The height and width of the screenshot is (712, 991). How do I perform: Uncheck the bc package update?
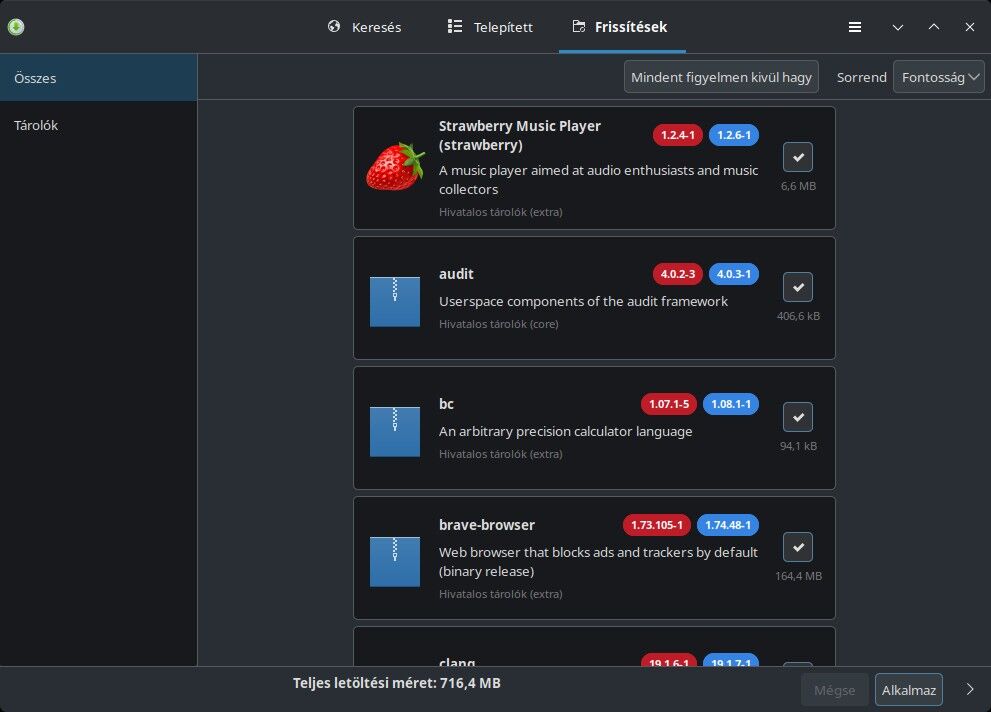tap(798, 417)
